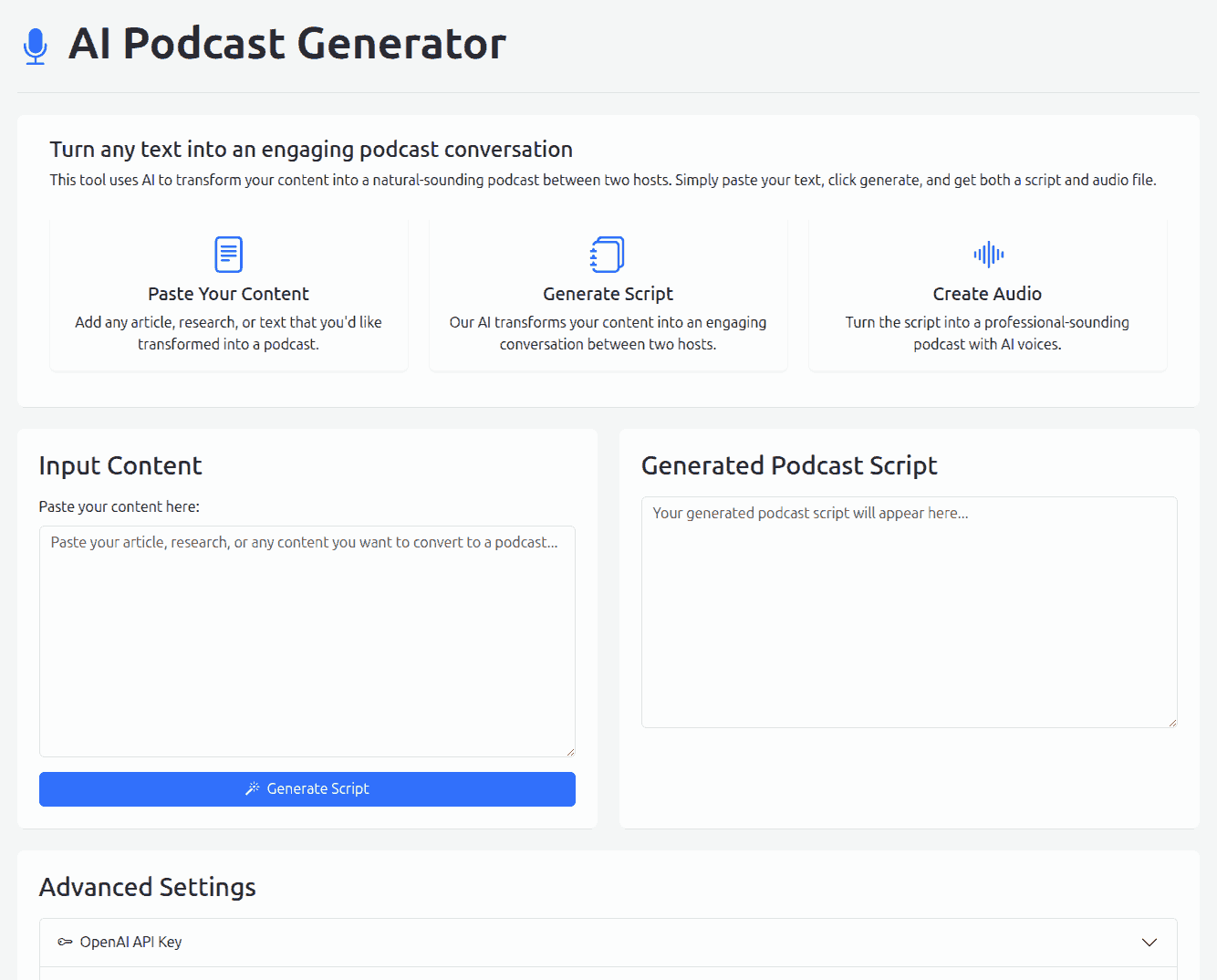Focus the Generated Podcast Script output box
Viewport: 1217px width, 980px height.
[x=909, y=611]
